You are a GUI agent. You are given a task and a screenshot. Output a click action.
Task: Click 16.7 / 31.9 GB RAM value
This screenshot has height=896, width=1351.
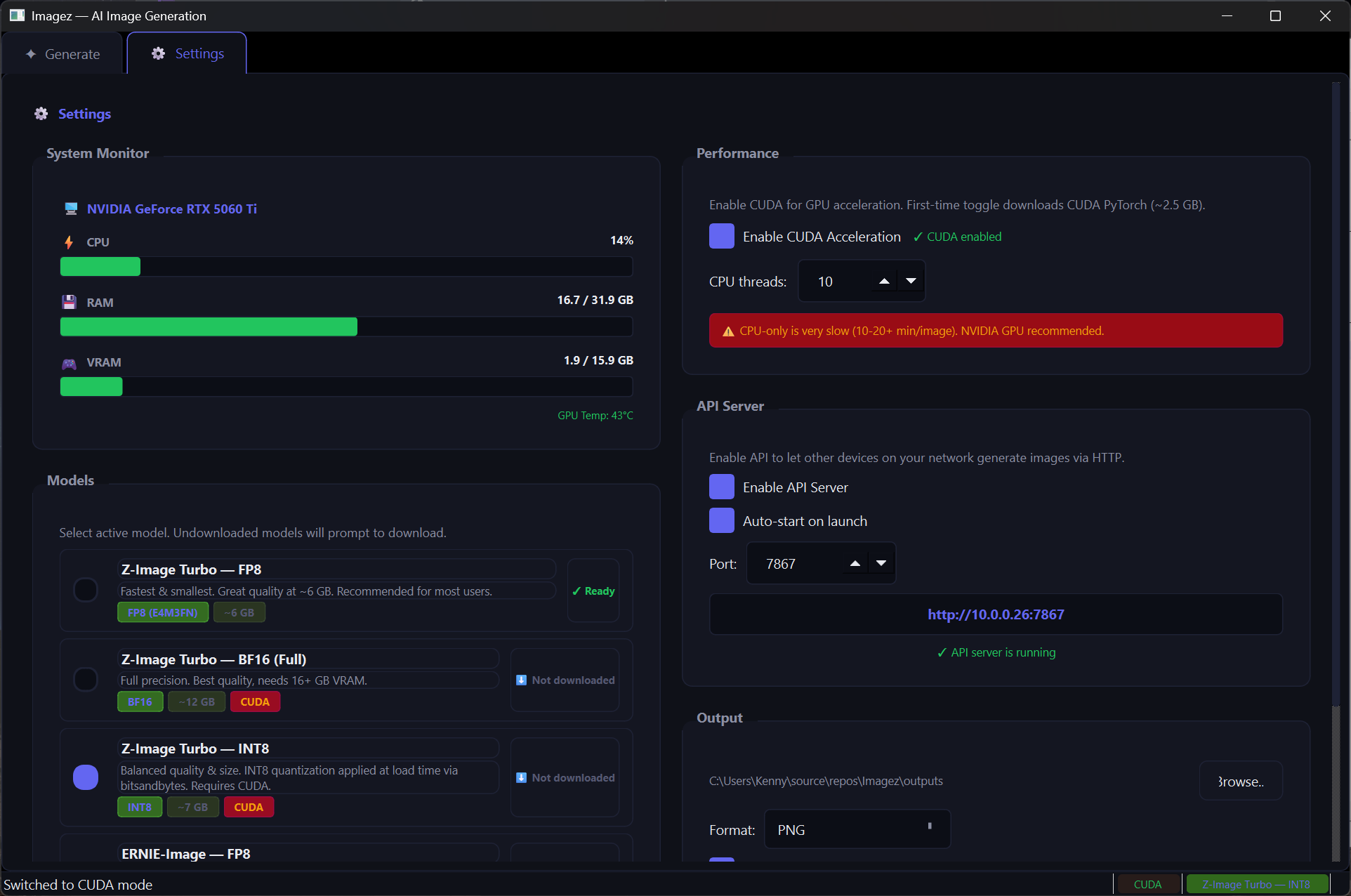point(595,301)
